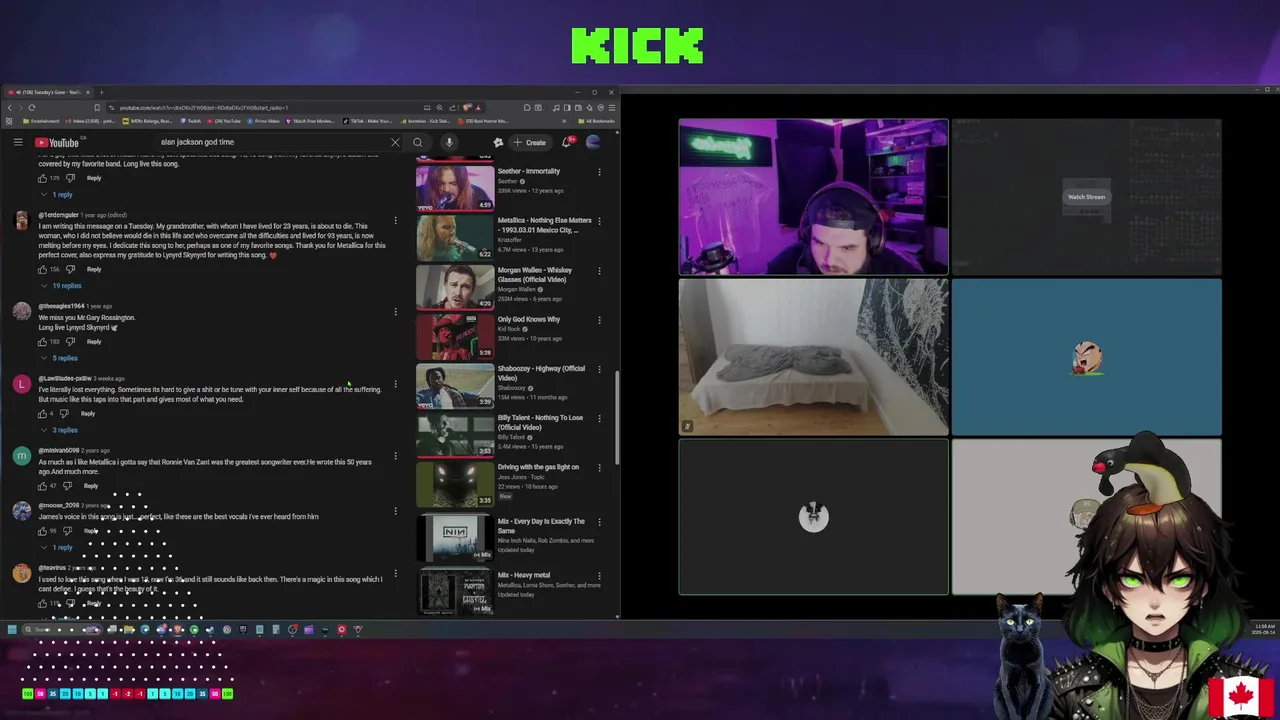This screenshot has width=1280, height=720.
Task: Go back in the browser
Action: point(10,107)
